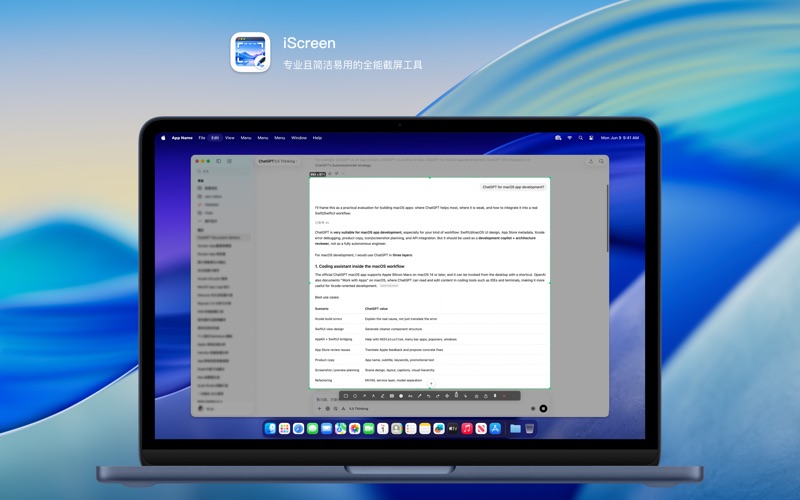Open News from the Dock

tap(481, 429)
